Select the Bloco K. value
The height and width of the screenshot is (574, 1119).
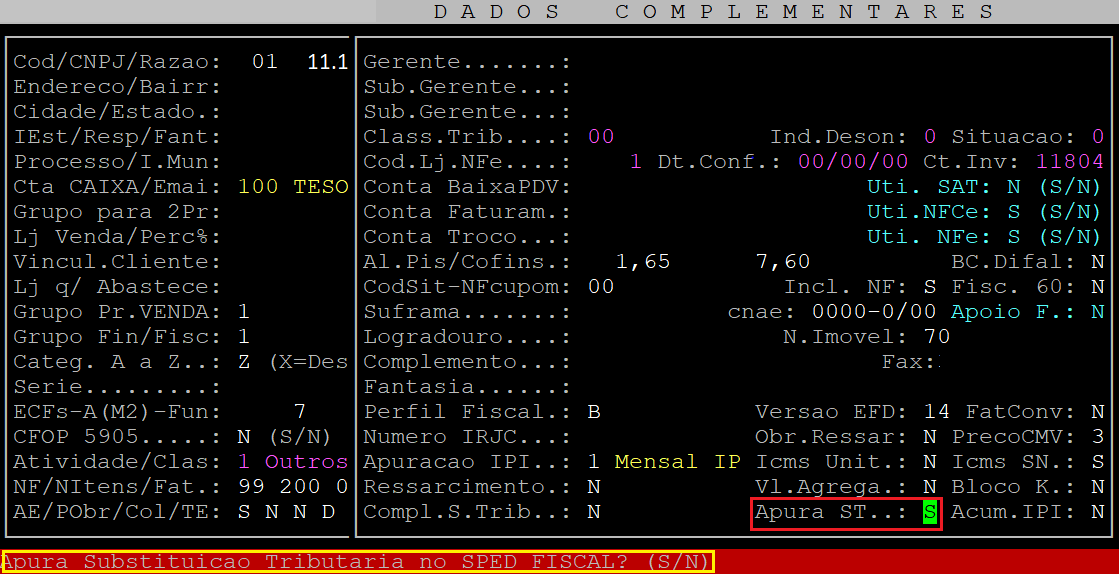pyautogui.click(x=1097, y=487)
